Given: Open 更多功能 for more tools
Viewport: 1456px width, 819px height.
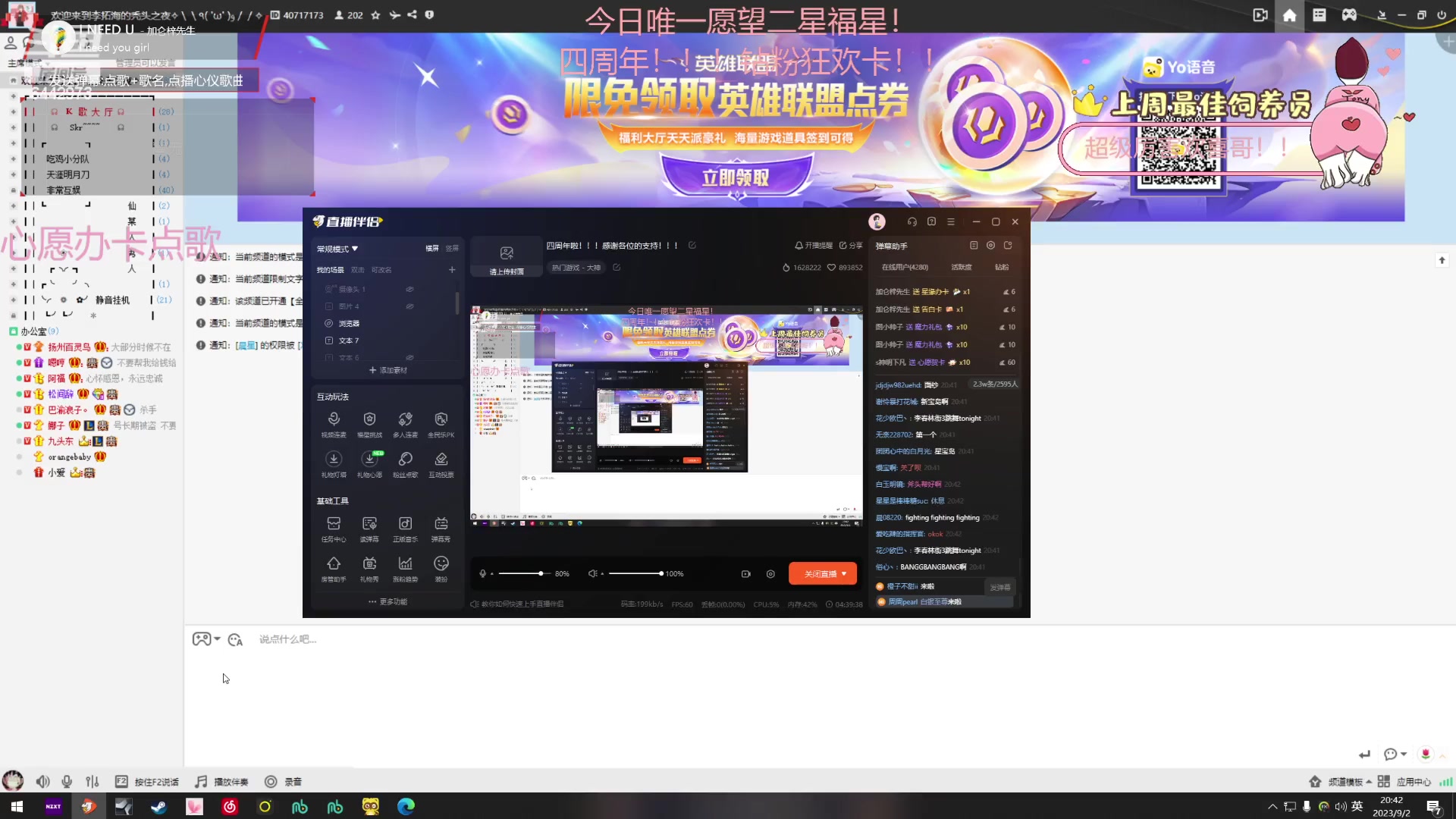Looking at the screenshot, I should point(388,602).
